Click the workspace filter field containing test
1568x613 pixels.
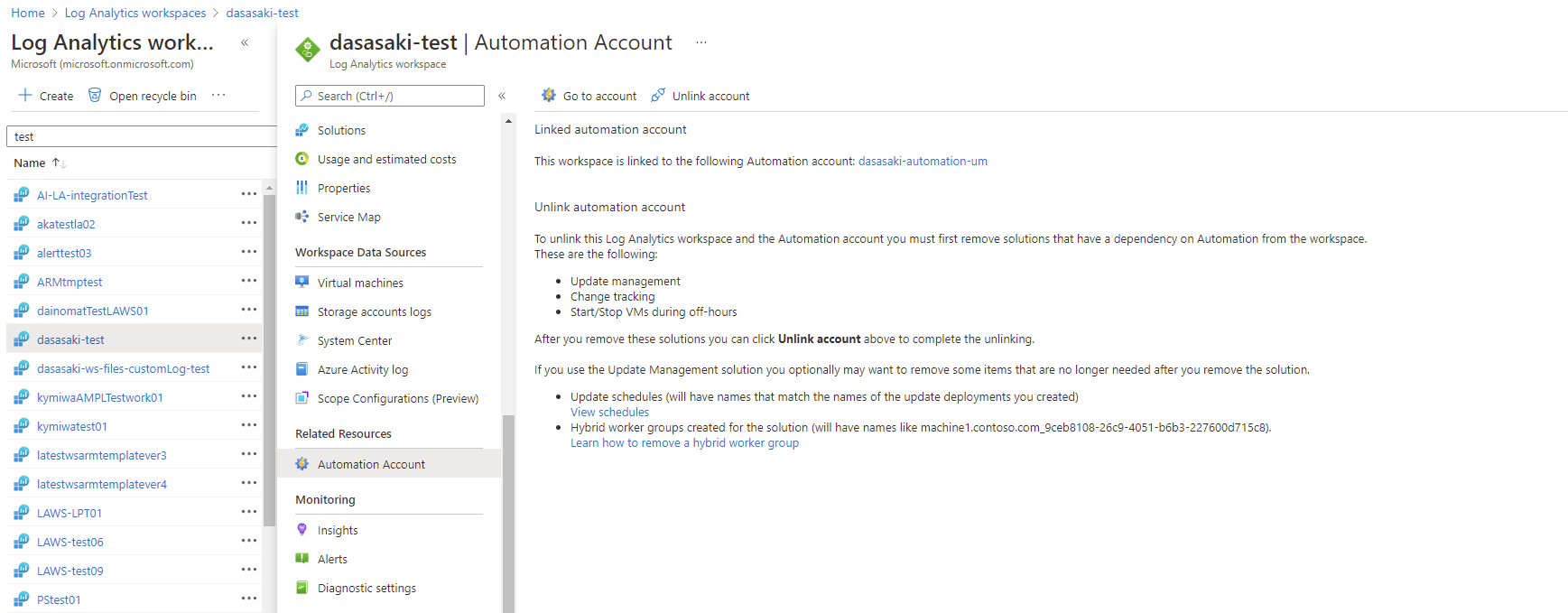point(142,136)
